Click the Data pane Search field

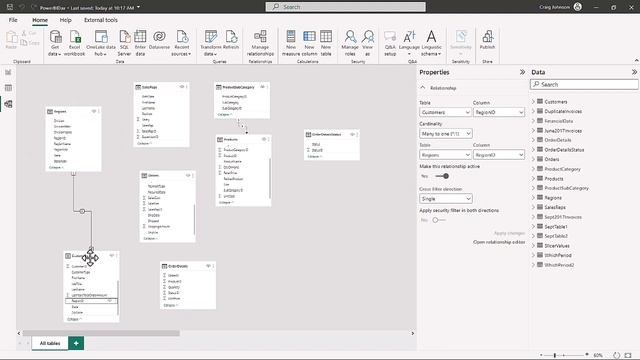tap(584, 84)
